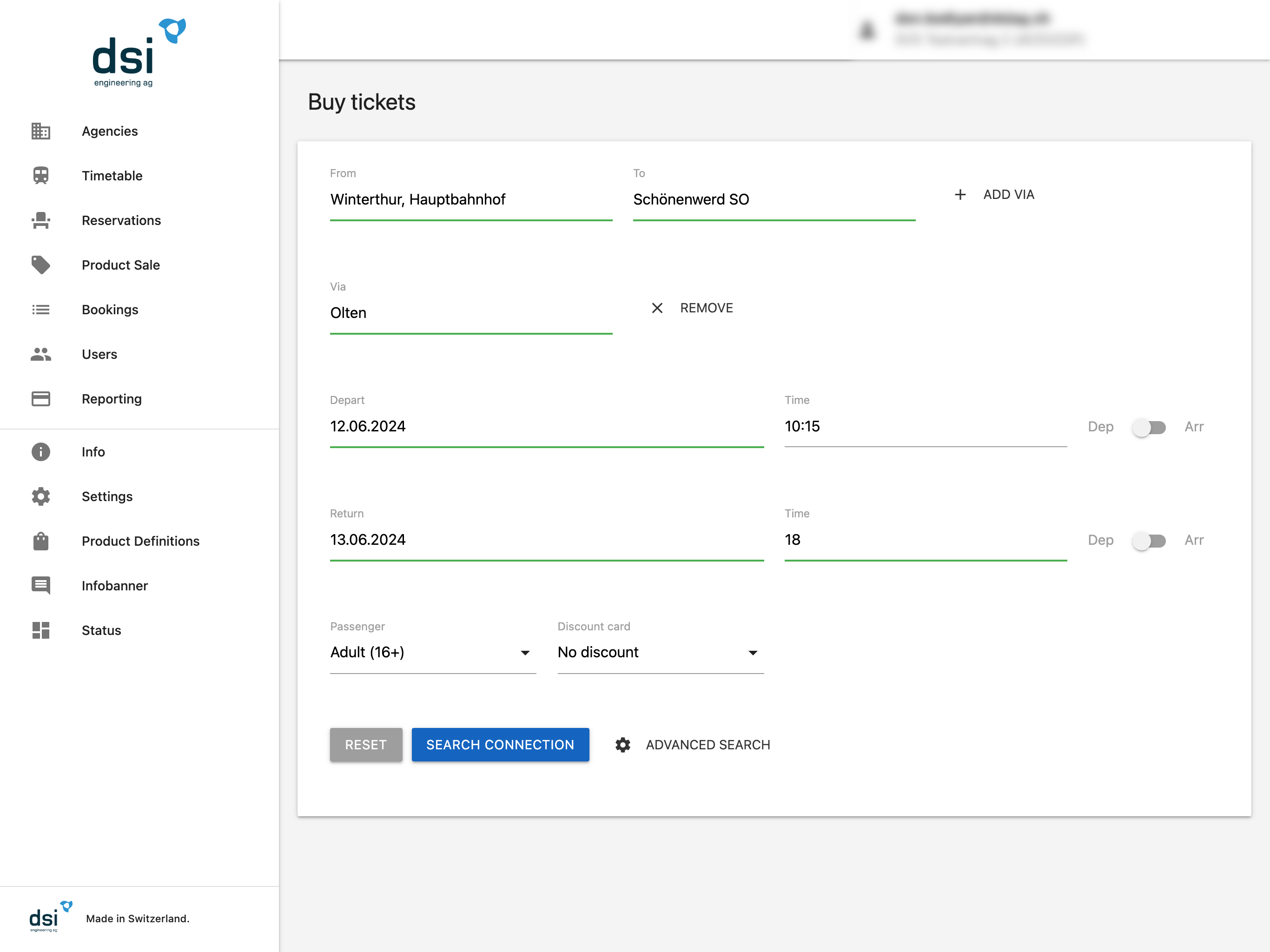Viewport: 1270px width, 952px height.
Task: Click the Reservations seat icon
Action: (x=41, y=220)
